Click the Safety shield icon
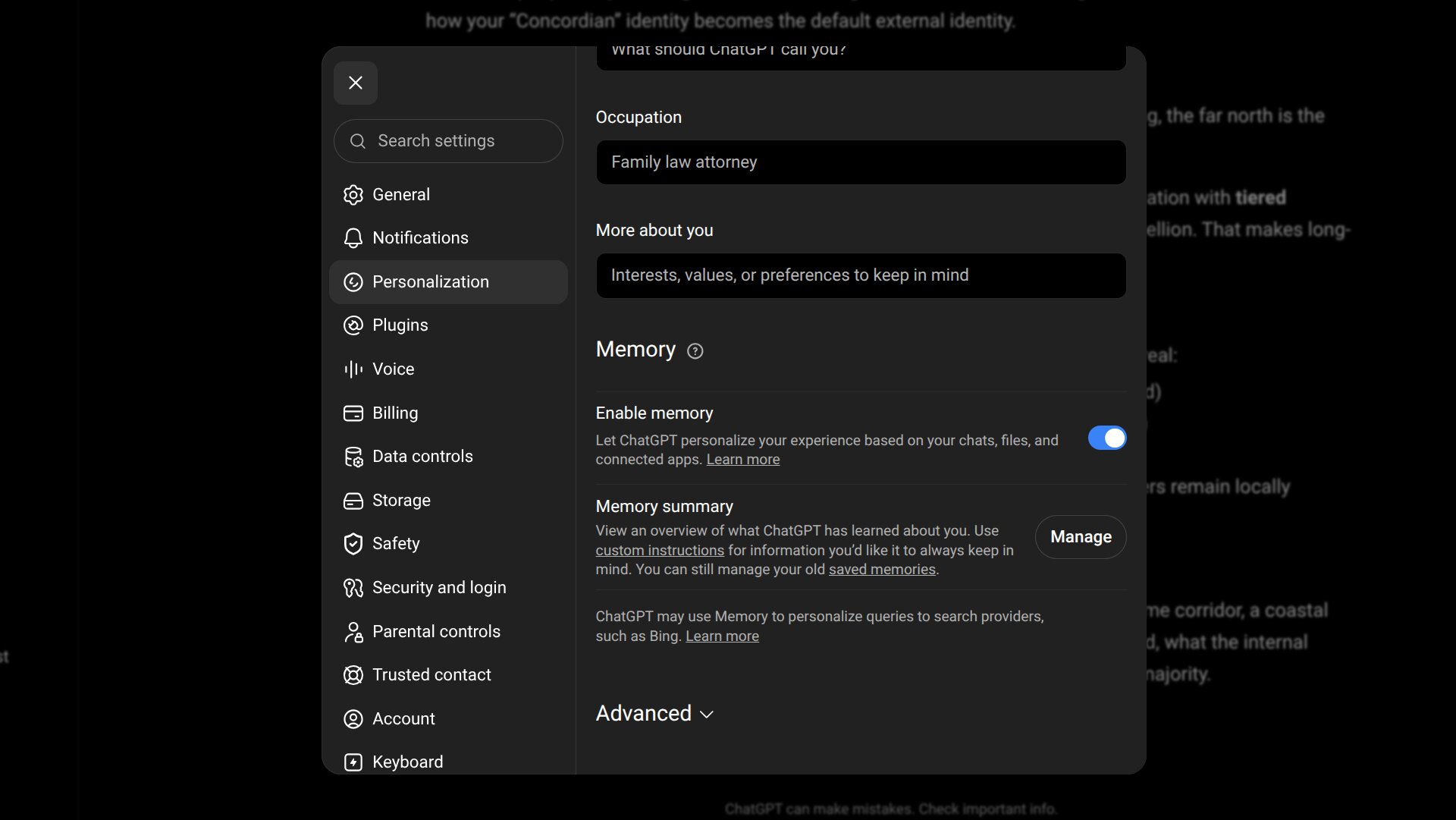 (353, 544)
